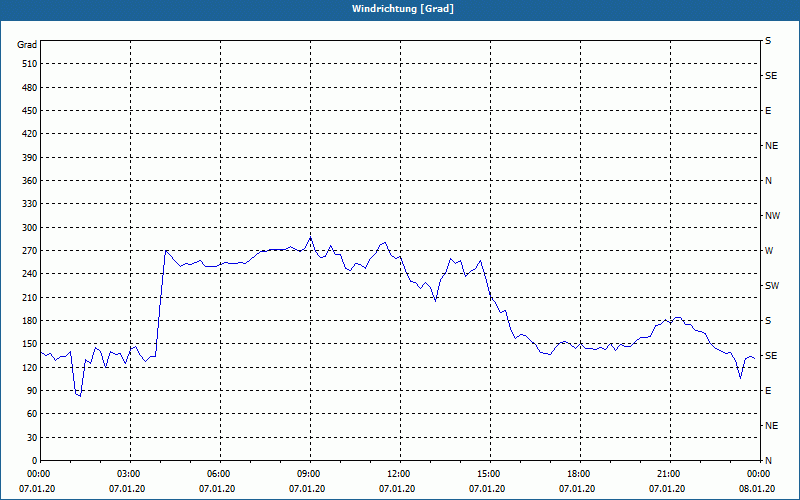Click the E compass label at 90 gridline

point(768,391)
